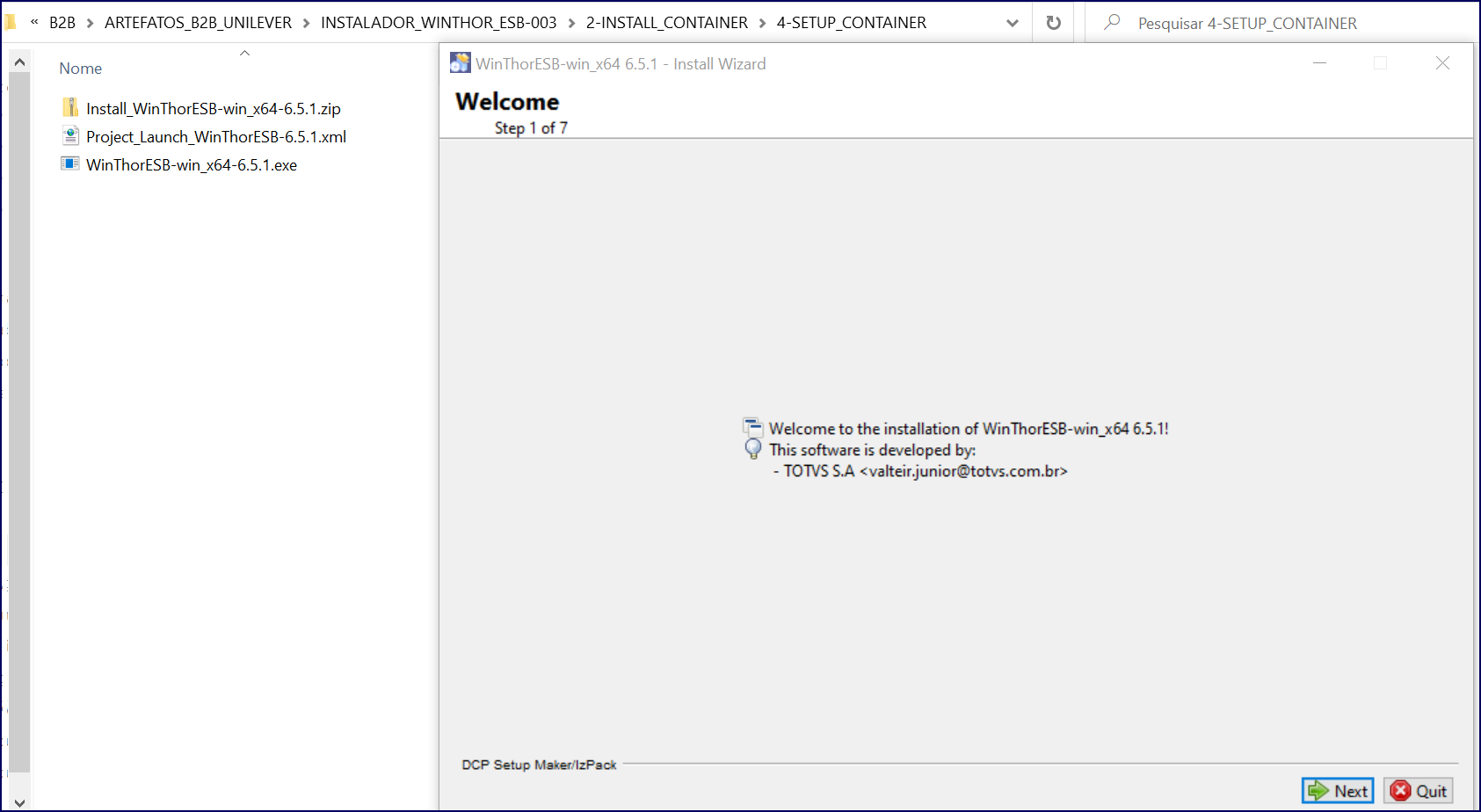Click the scroll up arrow in Explorer pane
This screenshot has width=1481, height=812.
(x=19, y=62)
